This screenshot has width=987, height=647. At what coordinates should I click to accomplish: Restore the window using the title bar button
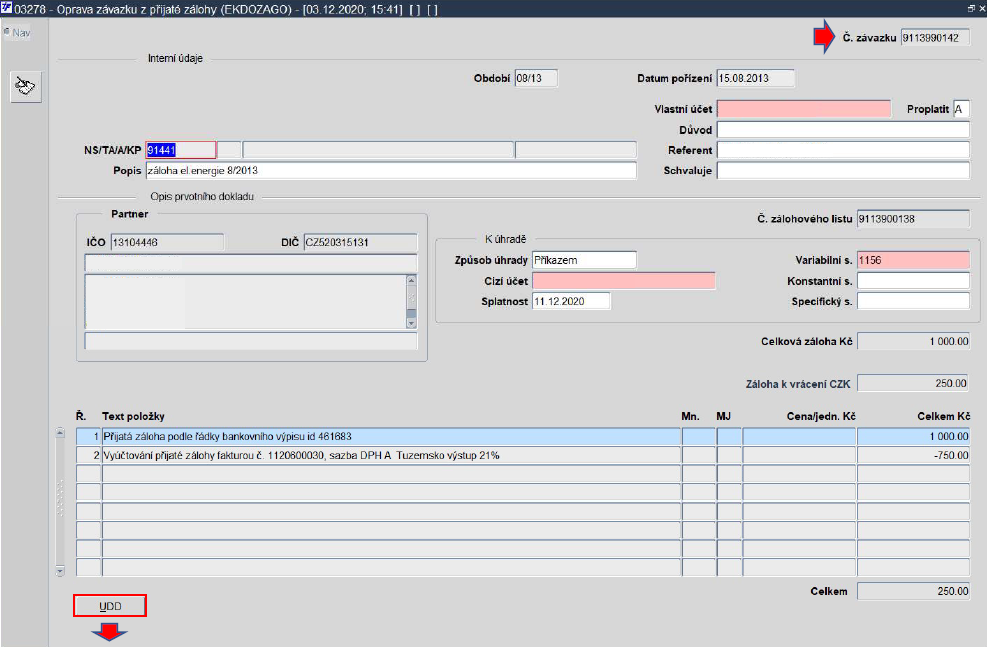coord(969,8)
